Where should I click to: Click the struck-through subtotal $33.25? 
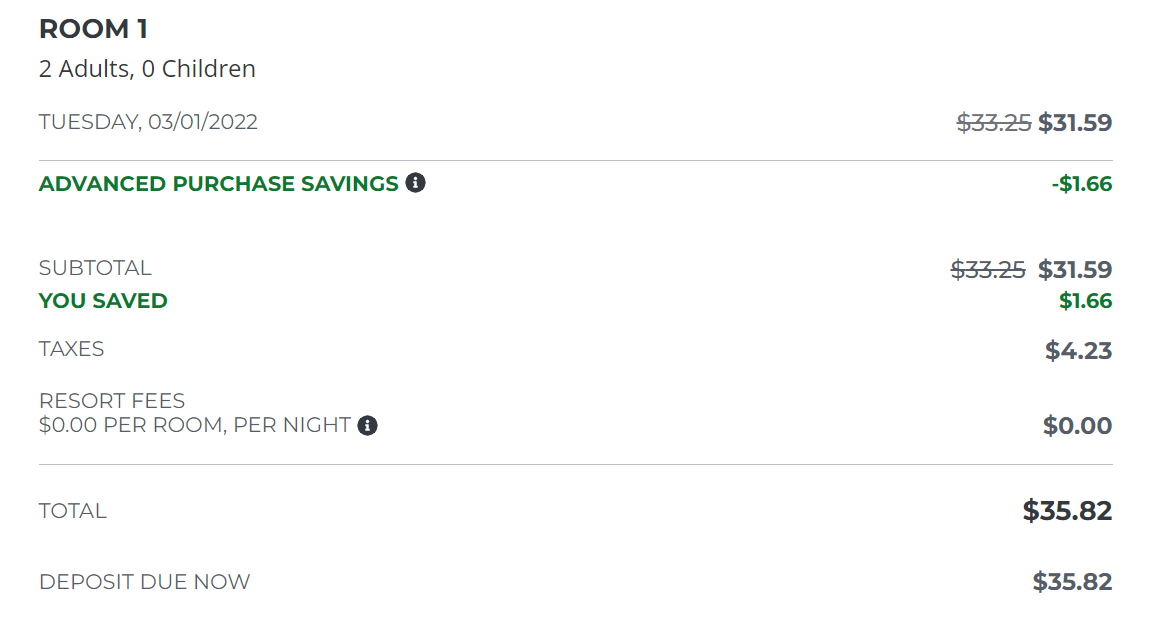point(986,268)
